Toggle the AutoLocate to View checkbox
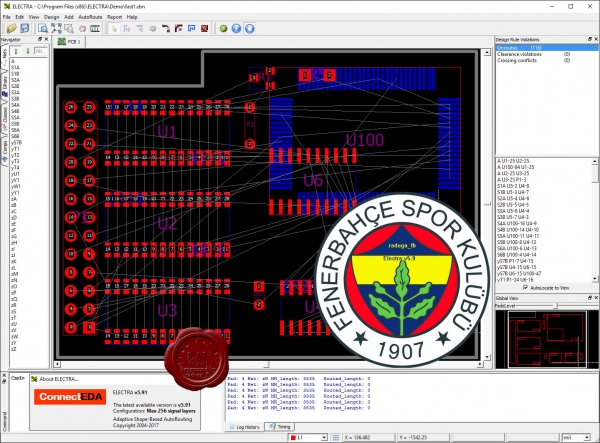This screenshot has height=443, width=600. click(x=525, y=288)
